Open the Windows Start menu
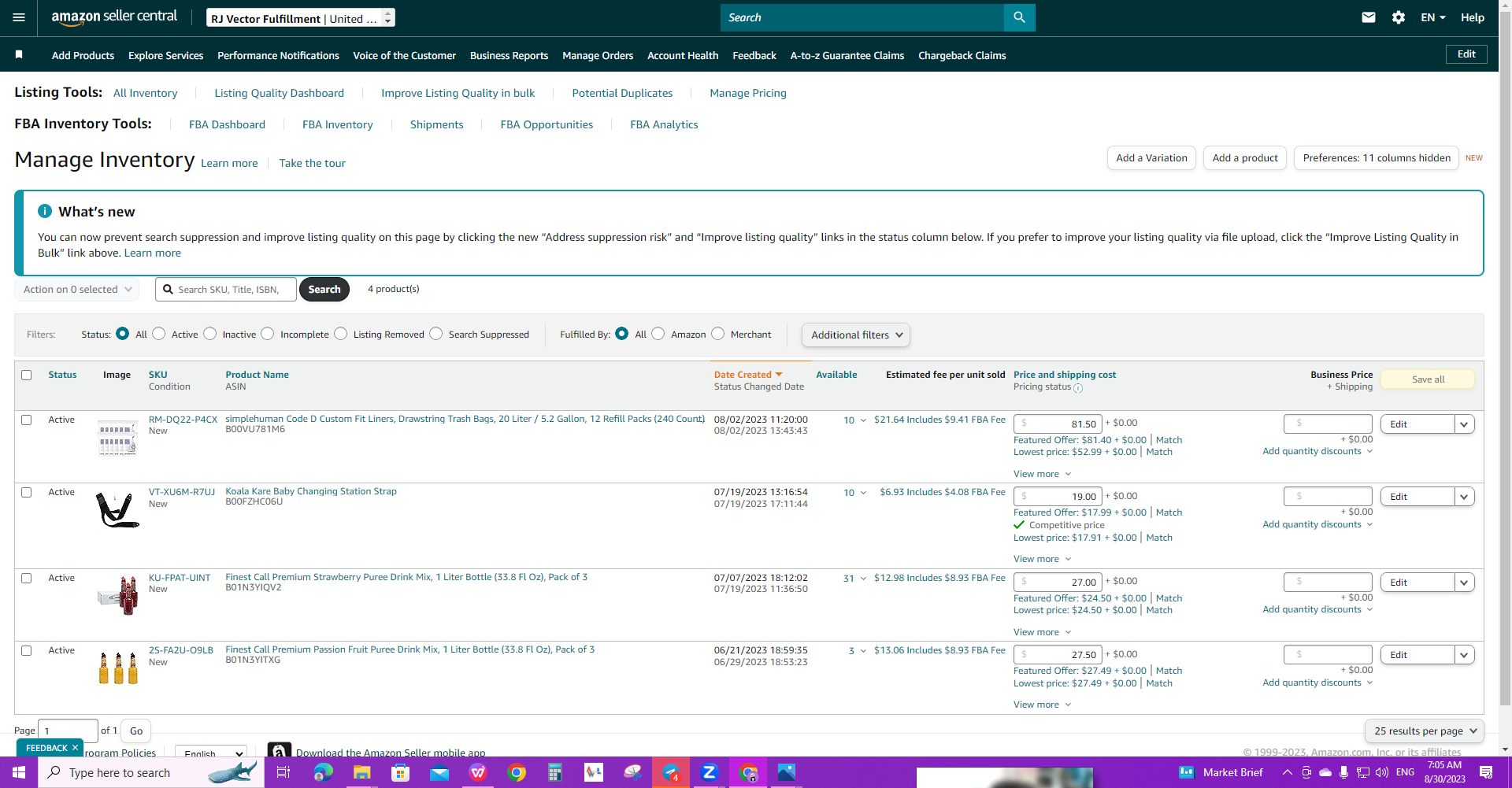This screenshot has width=1512, height=788. (x=19, y=772)
